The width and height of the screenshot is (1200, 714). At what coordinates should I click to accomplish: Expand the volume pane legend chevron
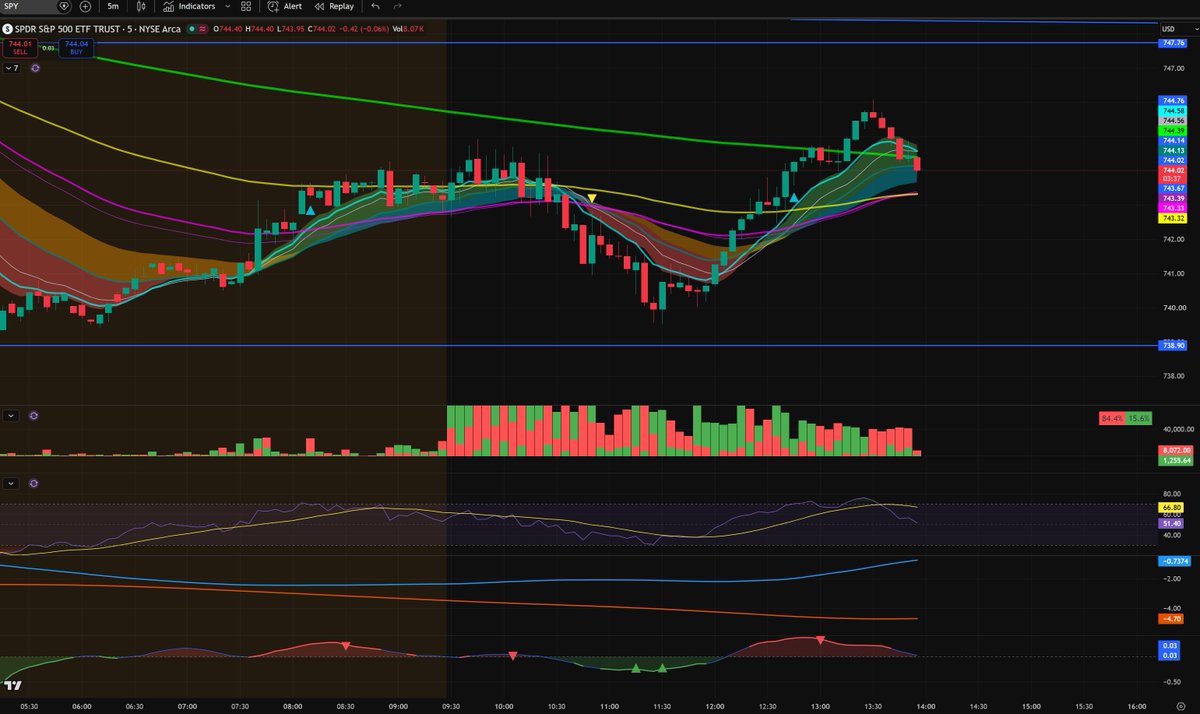pos(10,414)
